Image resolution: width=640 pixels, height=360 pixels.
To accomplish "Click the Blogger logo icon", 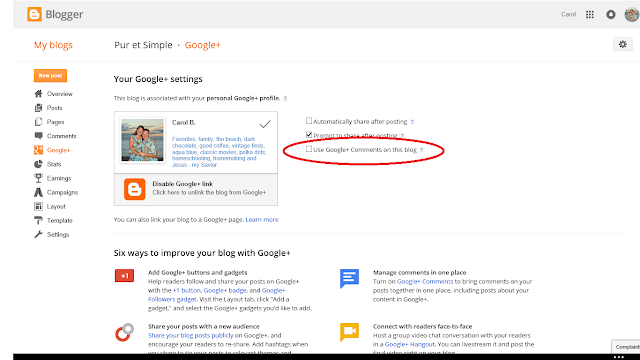I will (34, 14).
